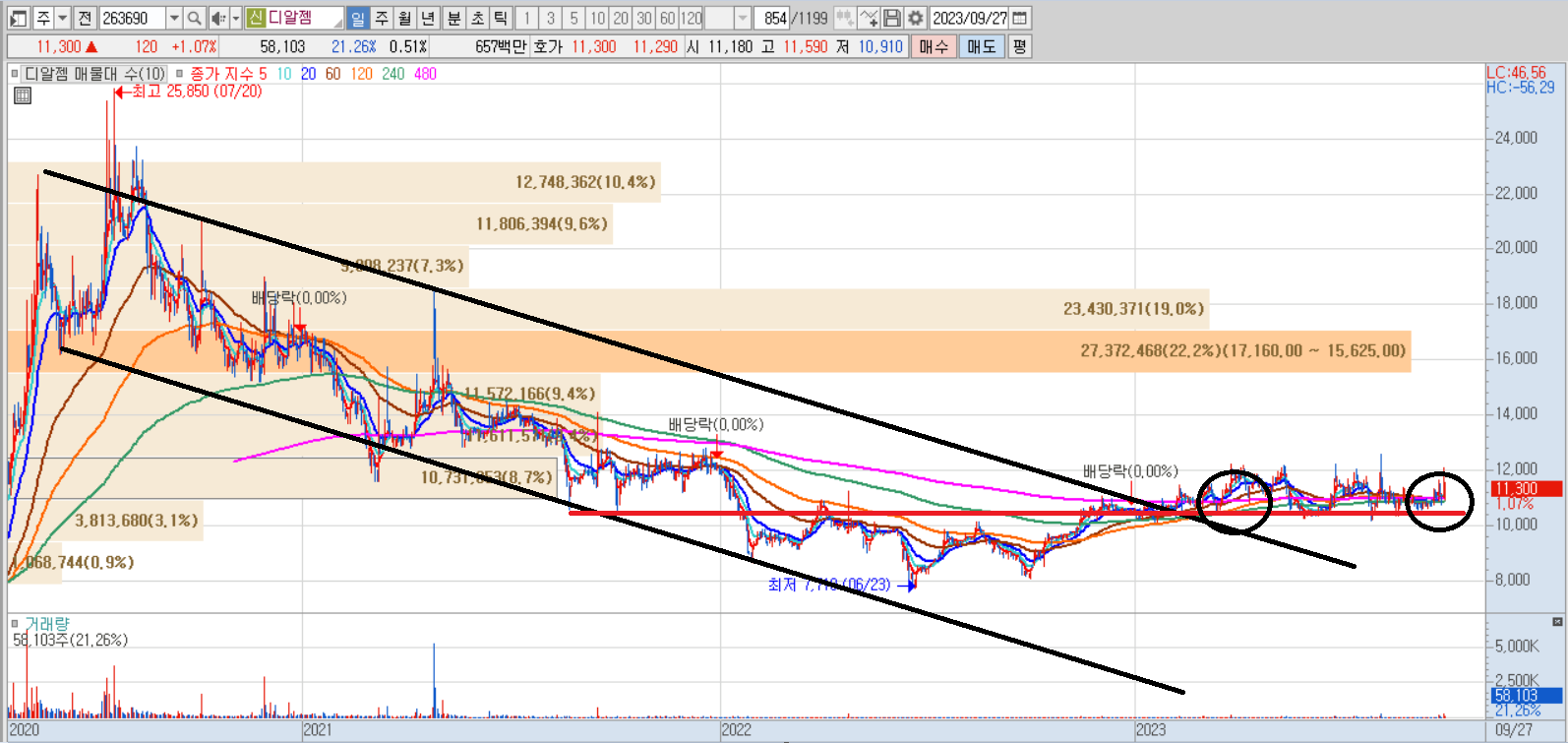
Task: Click the add indicator line icon
Action: pyautogui.click(x=869, y=18)
